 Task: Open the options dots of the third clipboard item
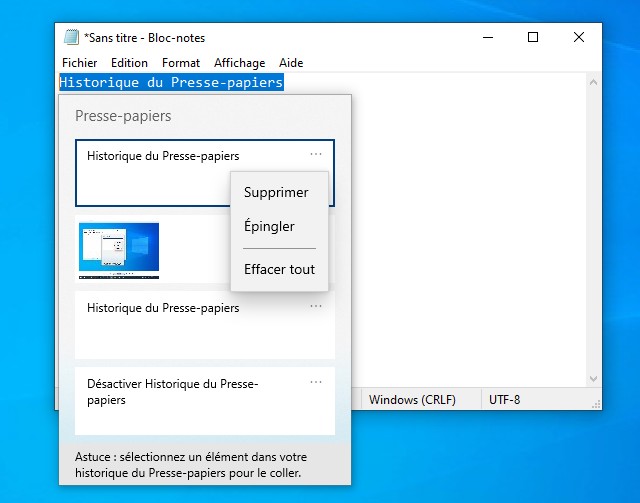tap(316, 306)
